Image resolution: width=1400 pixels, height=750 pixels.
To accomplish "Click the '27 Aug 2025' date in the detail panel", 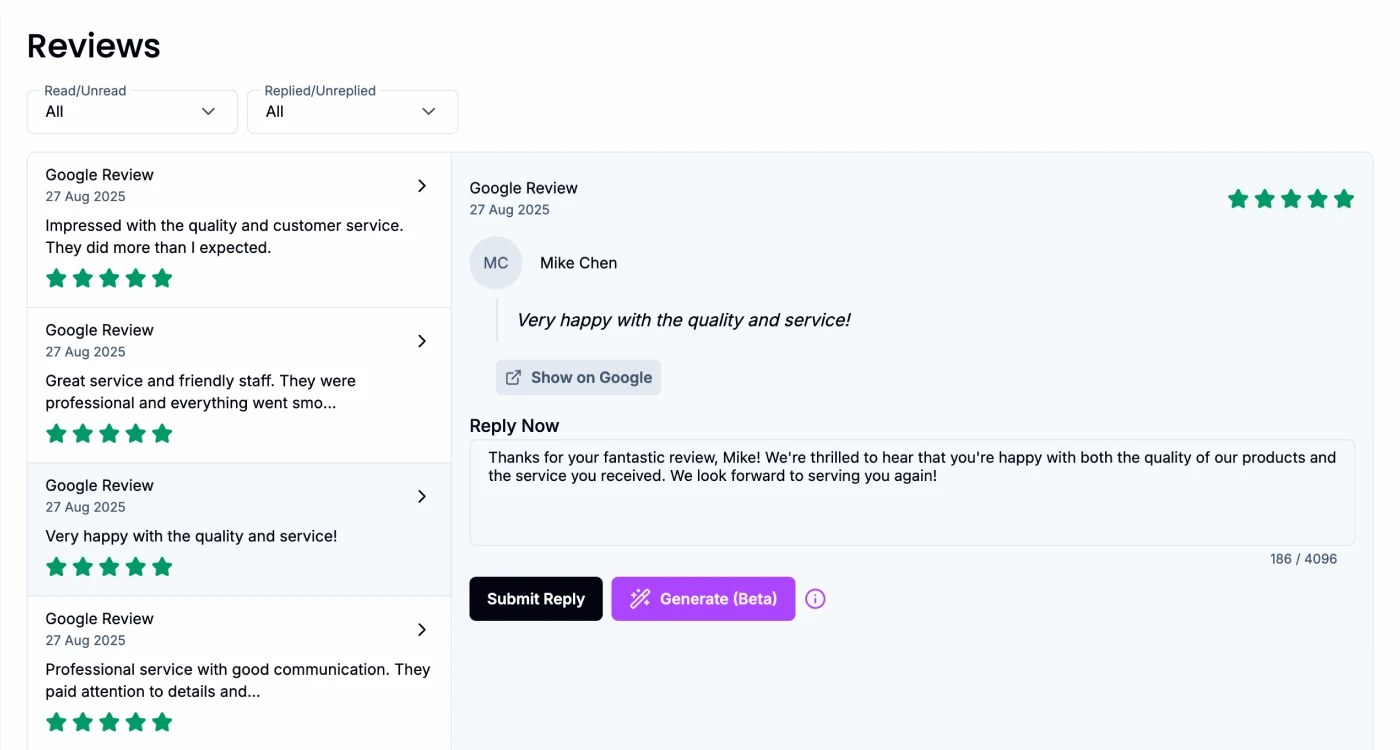I will pos(509,210).
